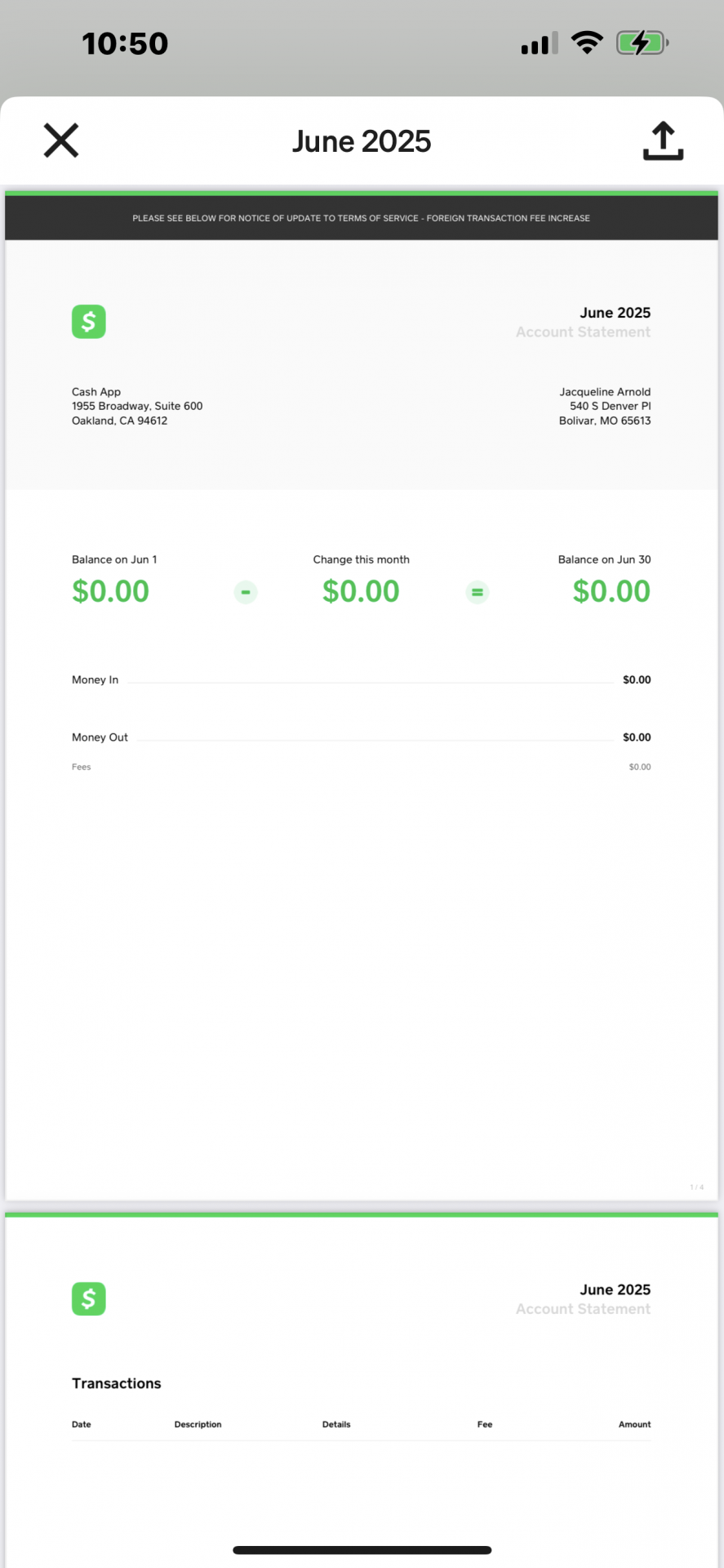The height and width of the screenshot is (1568, 724).
Task: Tap the terms of service update notice banner
Action: click(361, 218)
